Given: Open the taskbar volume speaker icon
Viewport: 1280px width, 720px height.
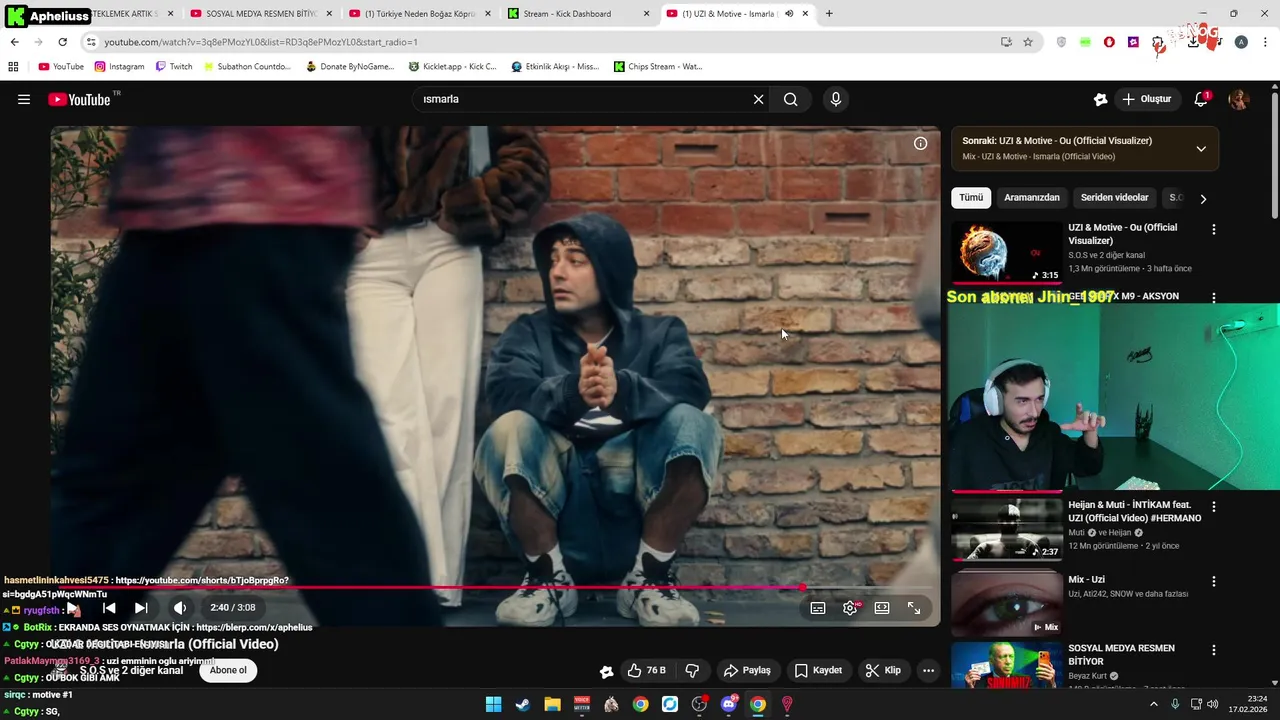Looking at the screenshot, I should tap(1213, 704).
